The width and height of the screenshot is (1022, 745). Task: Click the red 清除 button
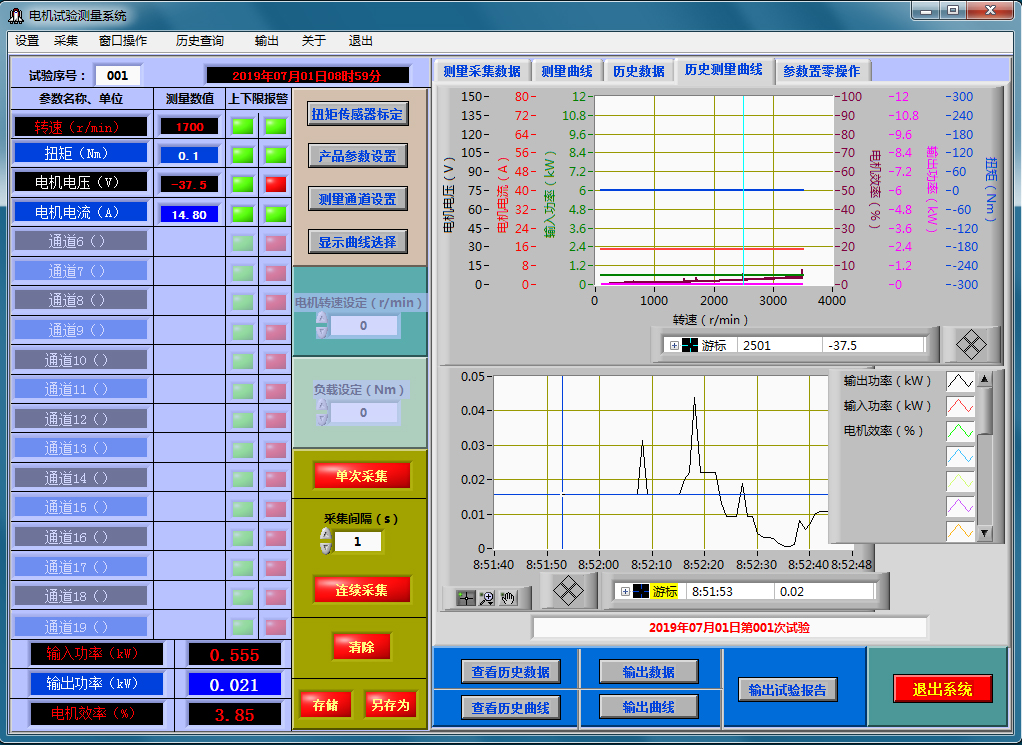[x=362, y=647]
